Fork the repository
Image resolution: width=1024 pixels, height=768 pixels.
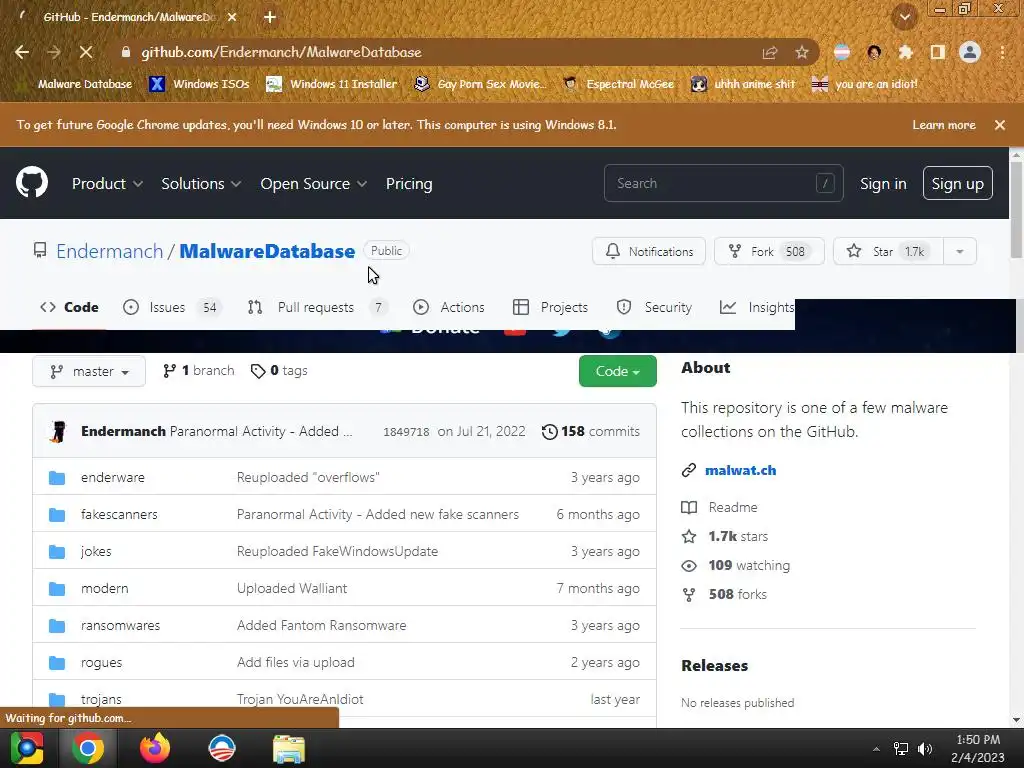pos(769,251)
